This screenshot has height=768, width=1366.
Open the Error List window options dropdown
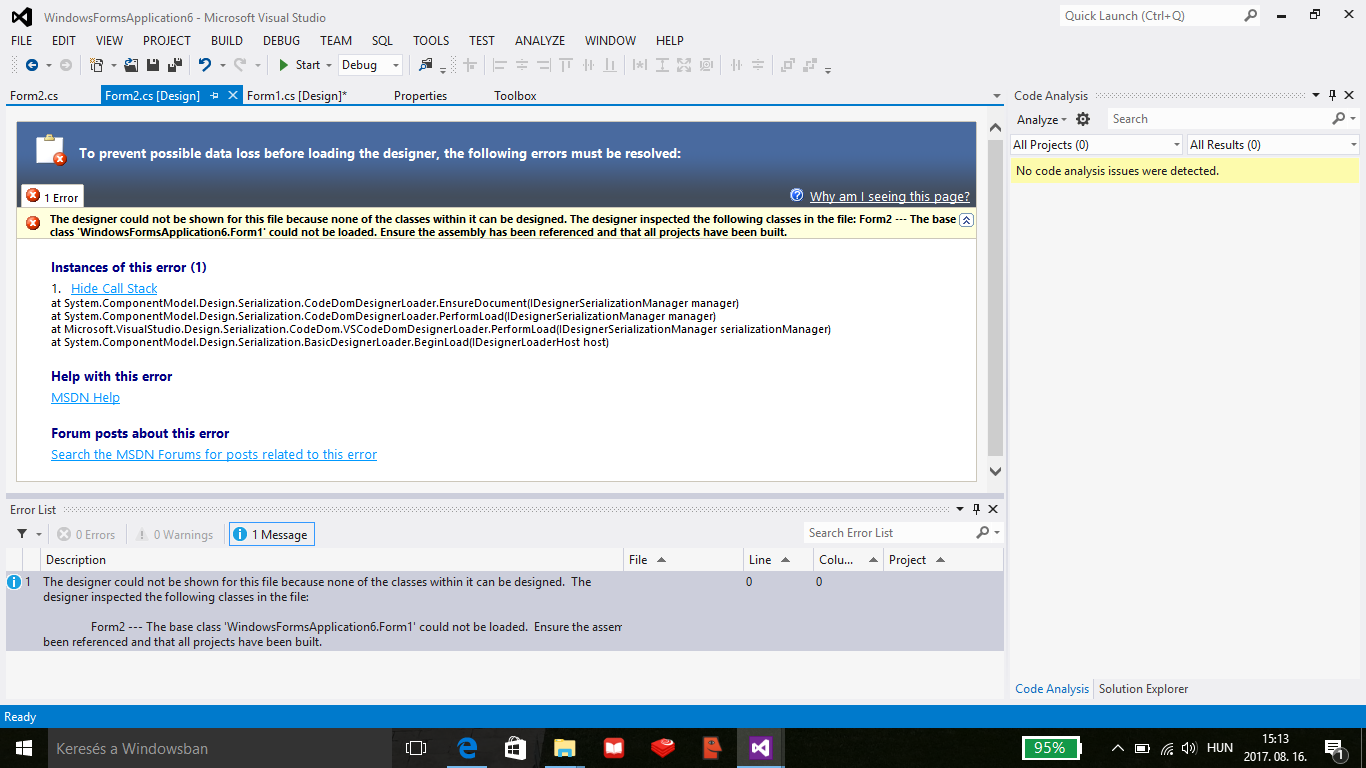[x=961, y=510]
